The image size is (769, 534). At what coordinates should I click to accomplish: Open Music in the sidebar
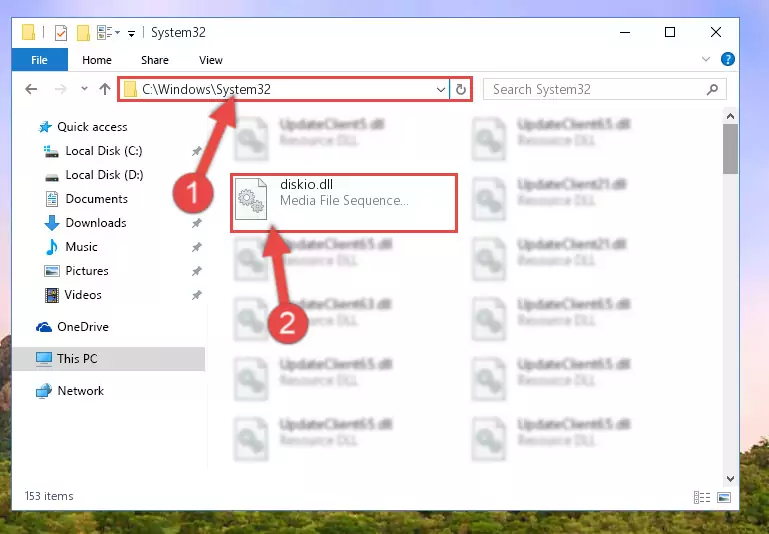81,247
